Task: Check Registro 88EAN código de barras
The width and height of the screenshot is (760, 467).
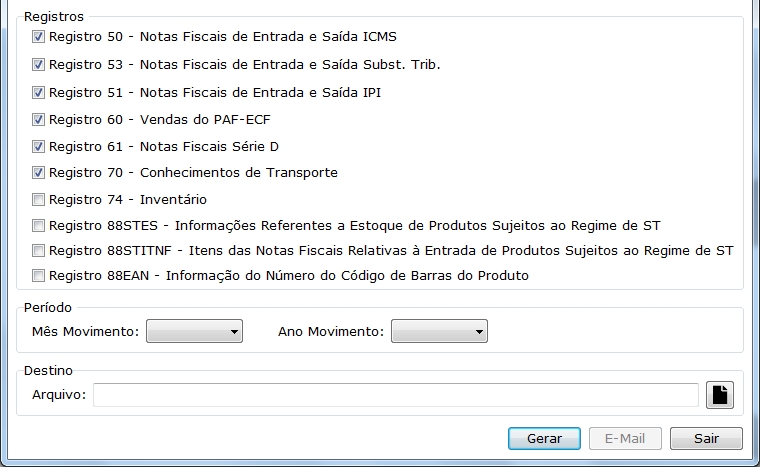Action: (x=39, y=276)
